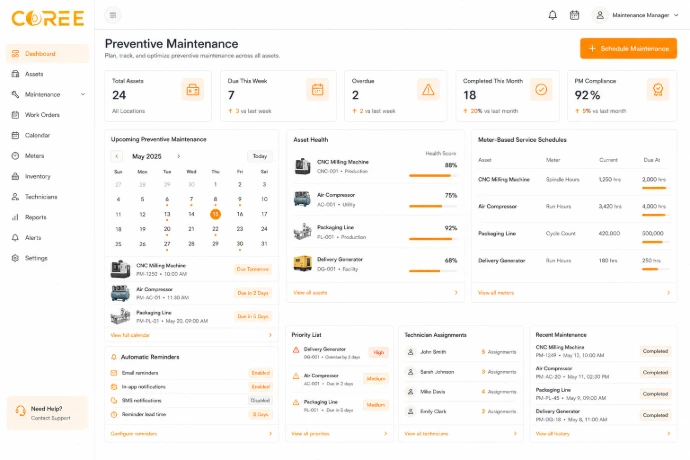The image size is (690, 460).
Task: Click the Delivery Generator alert icon in Priority List
Action: (296, 350)
